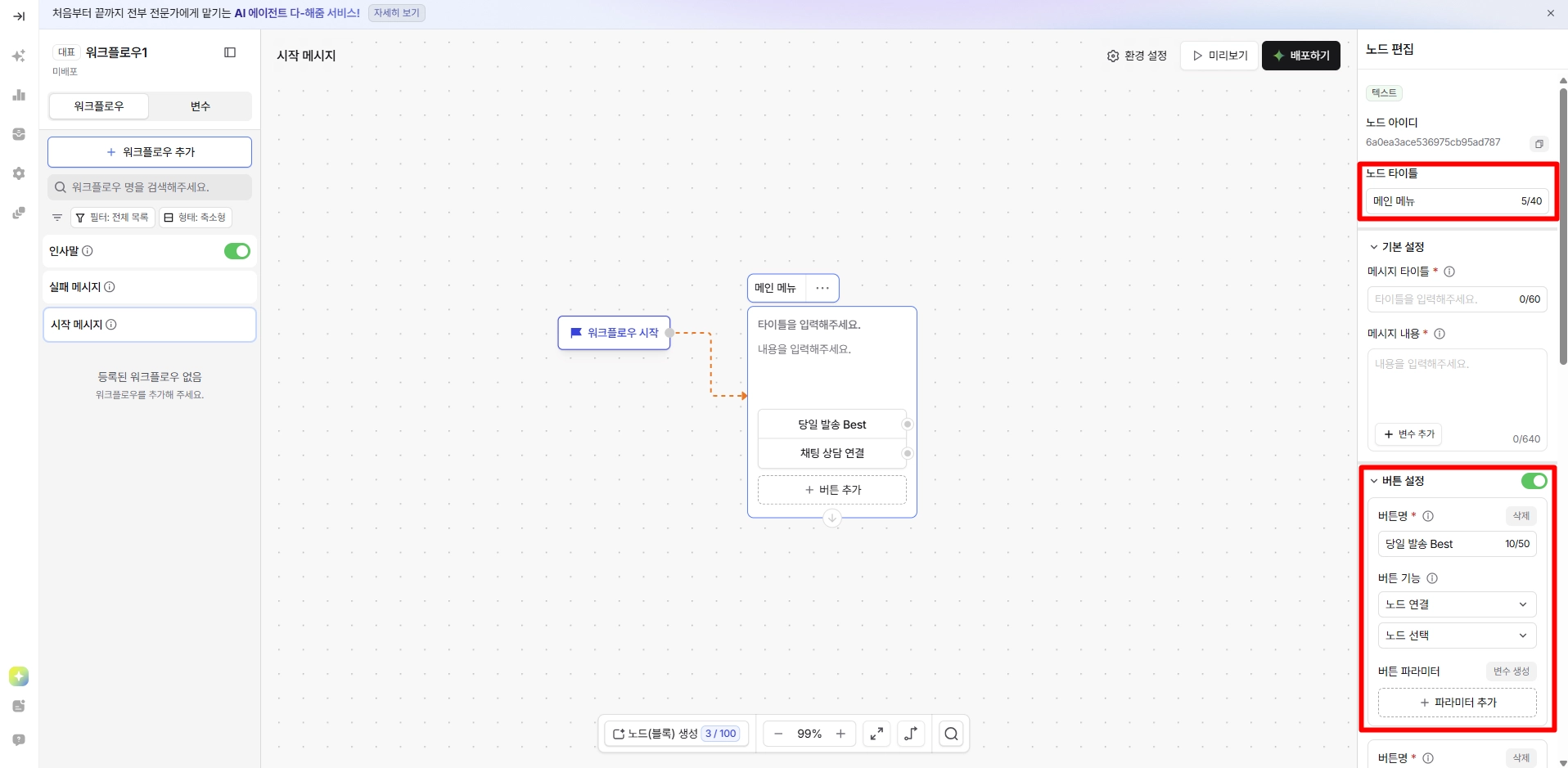Open the help chat bubble sidebar icon
The width and height of the screenshot is (1568, 768).
tap(19, 740)
